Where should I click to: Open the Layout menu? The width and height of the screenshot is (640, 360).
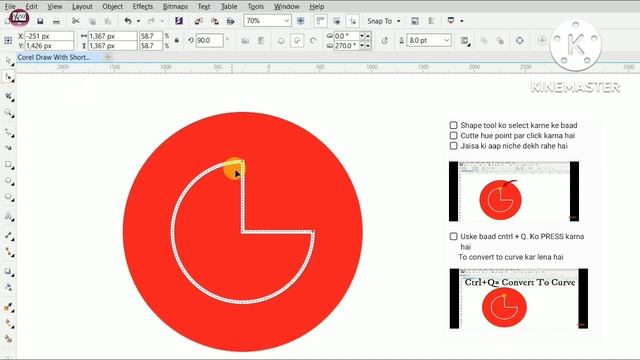[82, 7]
